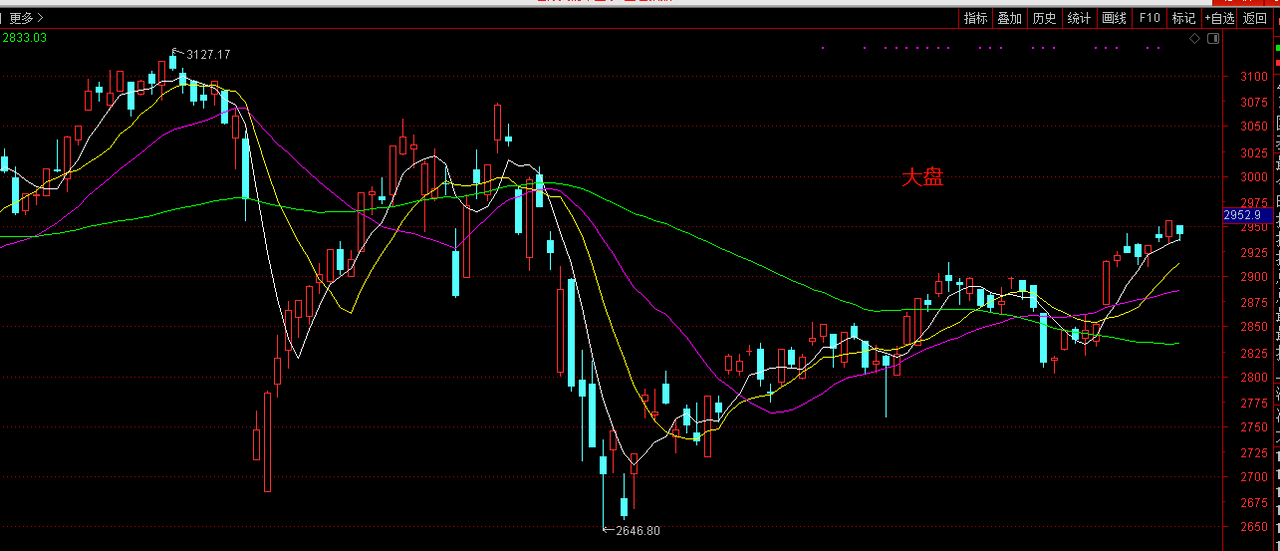Select the latest candlestick at far right
The height and width of the screenshot is (551, 1280).
(x=1180, y=231)
